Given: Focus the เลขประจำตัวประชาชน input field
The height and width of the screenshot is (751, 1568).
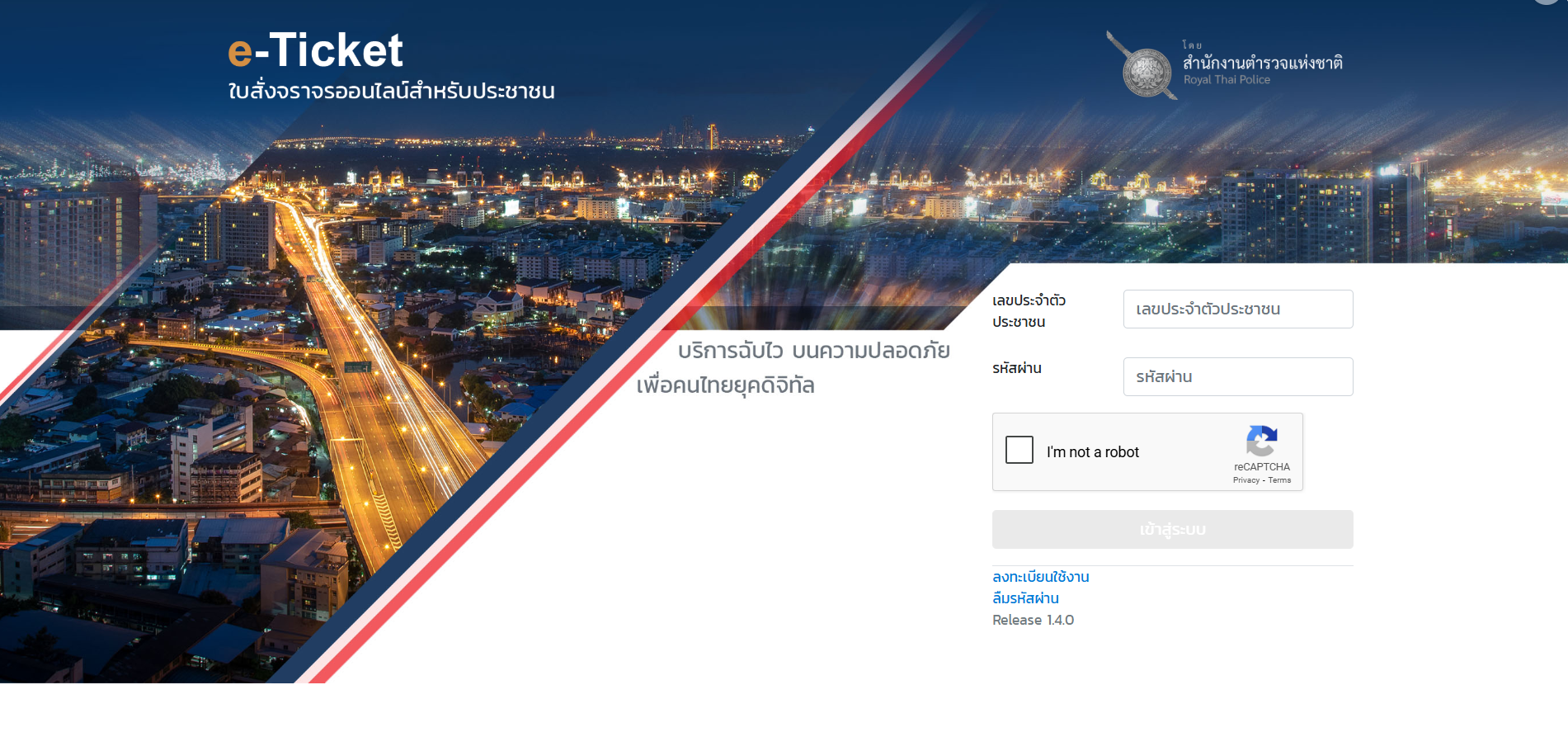Looking at the screenshot, I should [x=1238, y=309].
